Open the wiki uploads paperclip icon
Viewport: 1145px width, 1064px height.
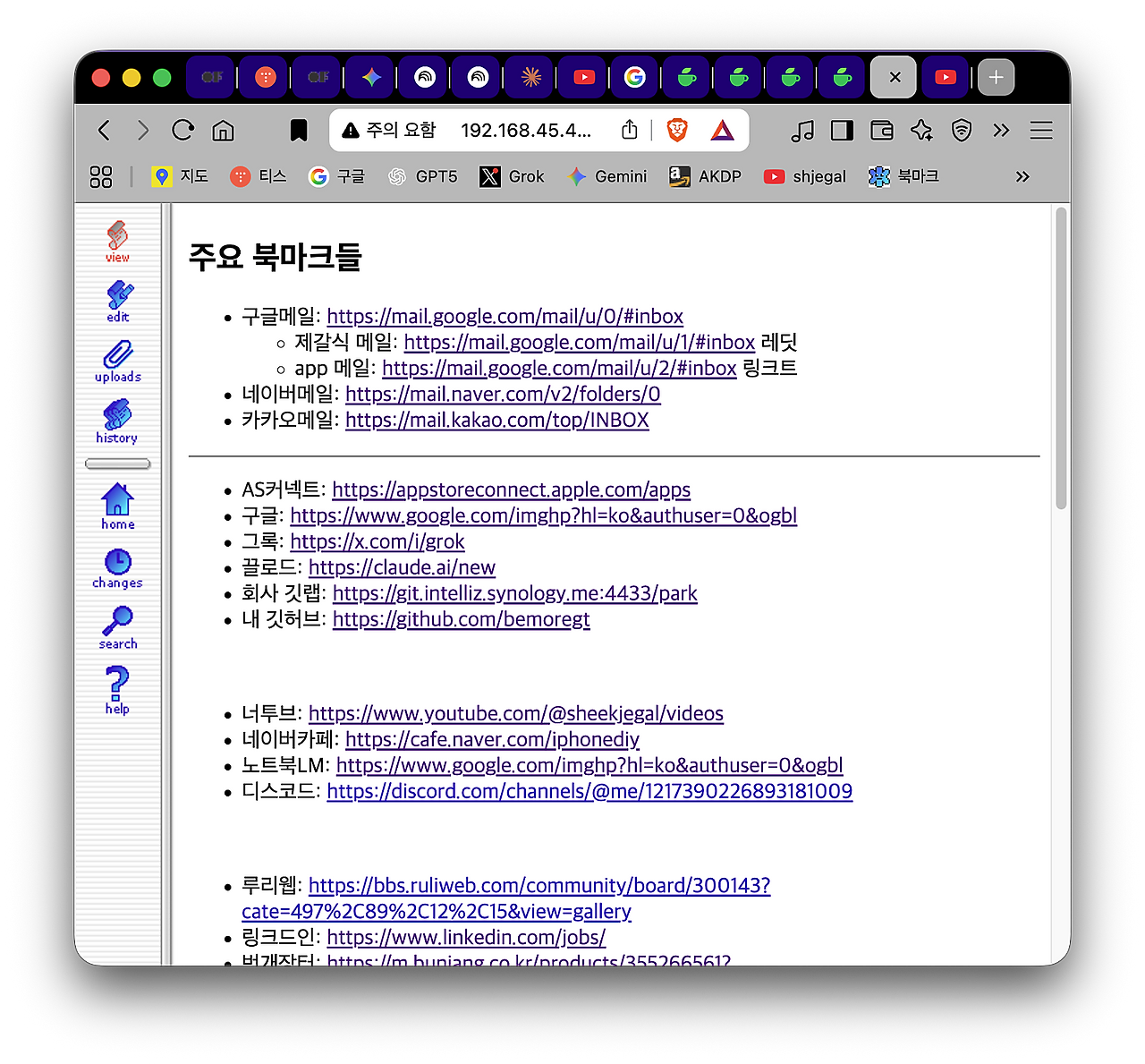[117, 362]
